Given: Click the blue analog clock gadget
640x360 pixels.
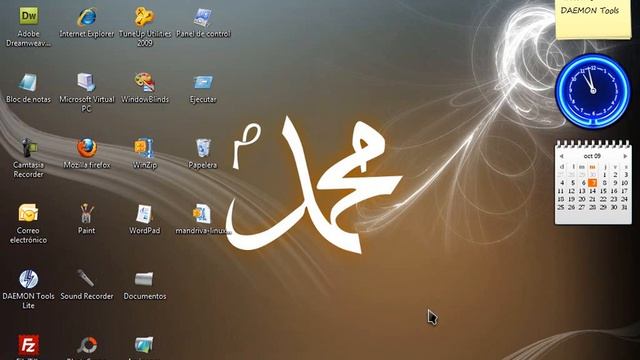Looking at the screenshot, I should tap(593, 91).
